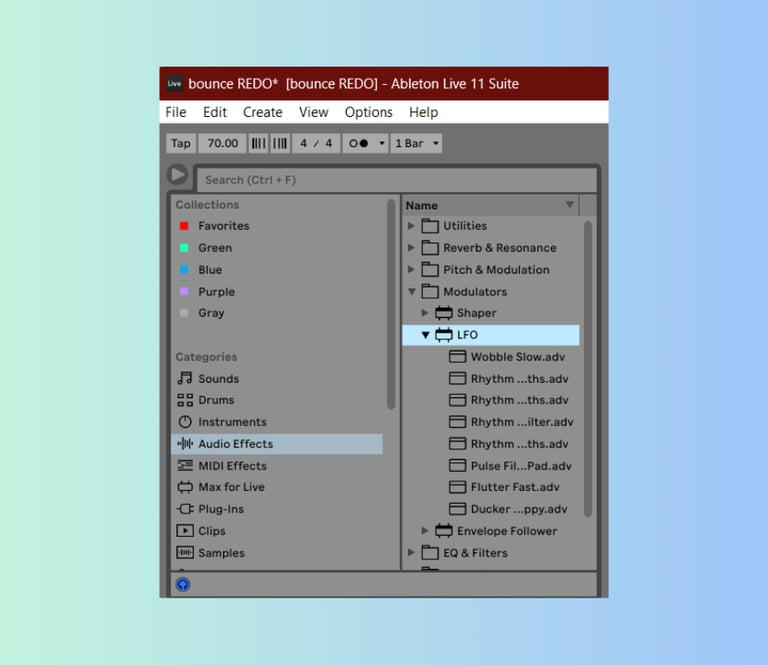Image resolution: width=768 pixels, height=665 pixels.
Task: Open the Create menu
Action: pyautogui.click(x=263, y=112)
